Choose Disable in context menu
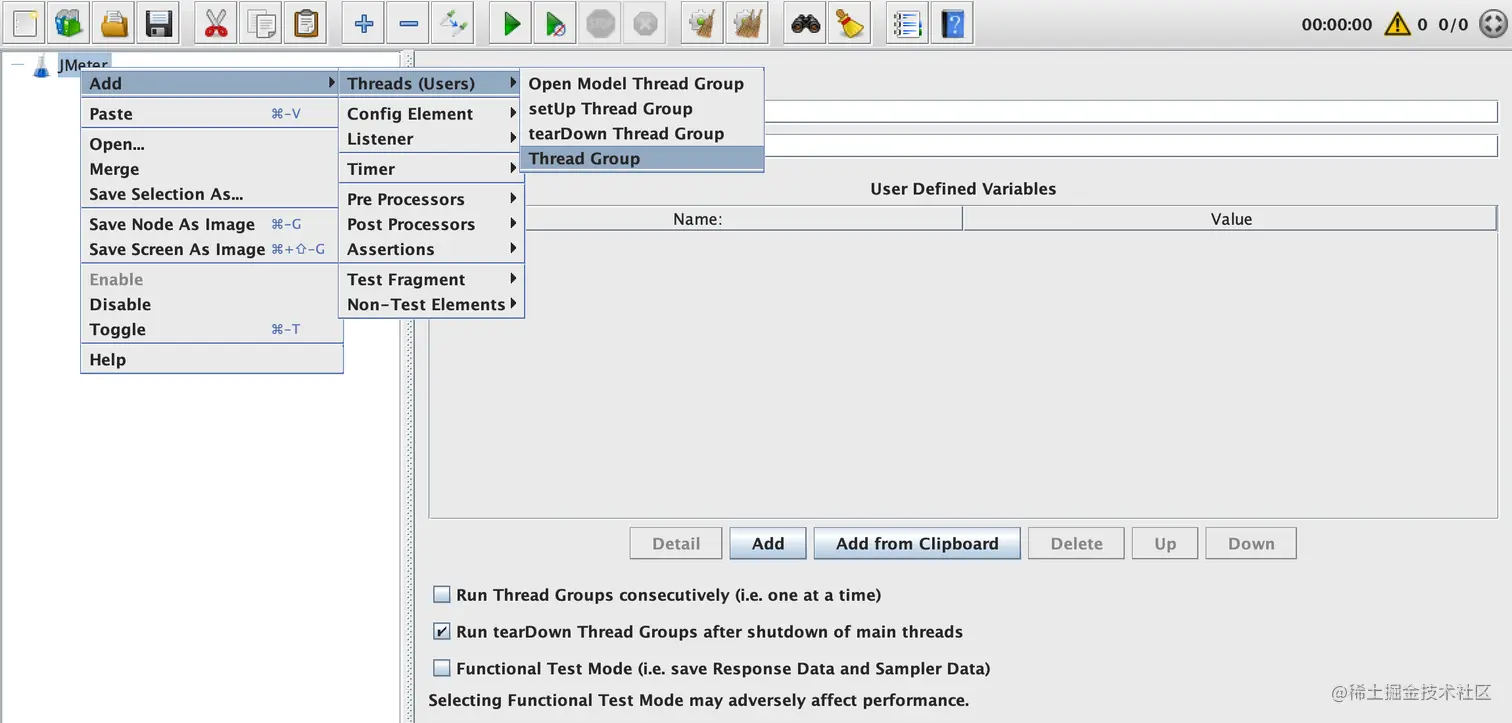Screen dimensions: 1512x723 point(210,304)
